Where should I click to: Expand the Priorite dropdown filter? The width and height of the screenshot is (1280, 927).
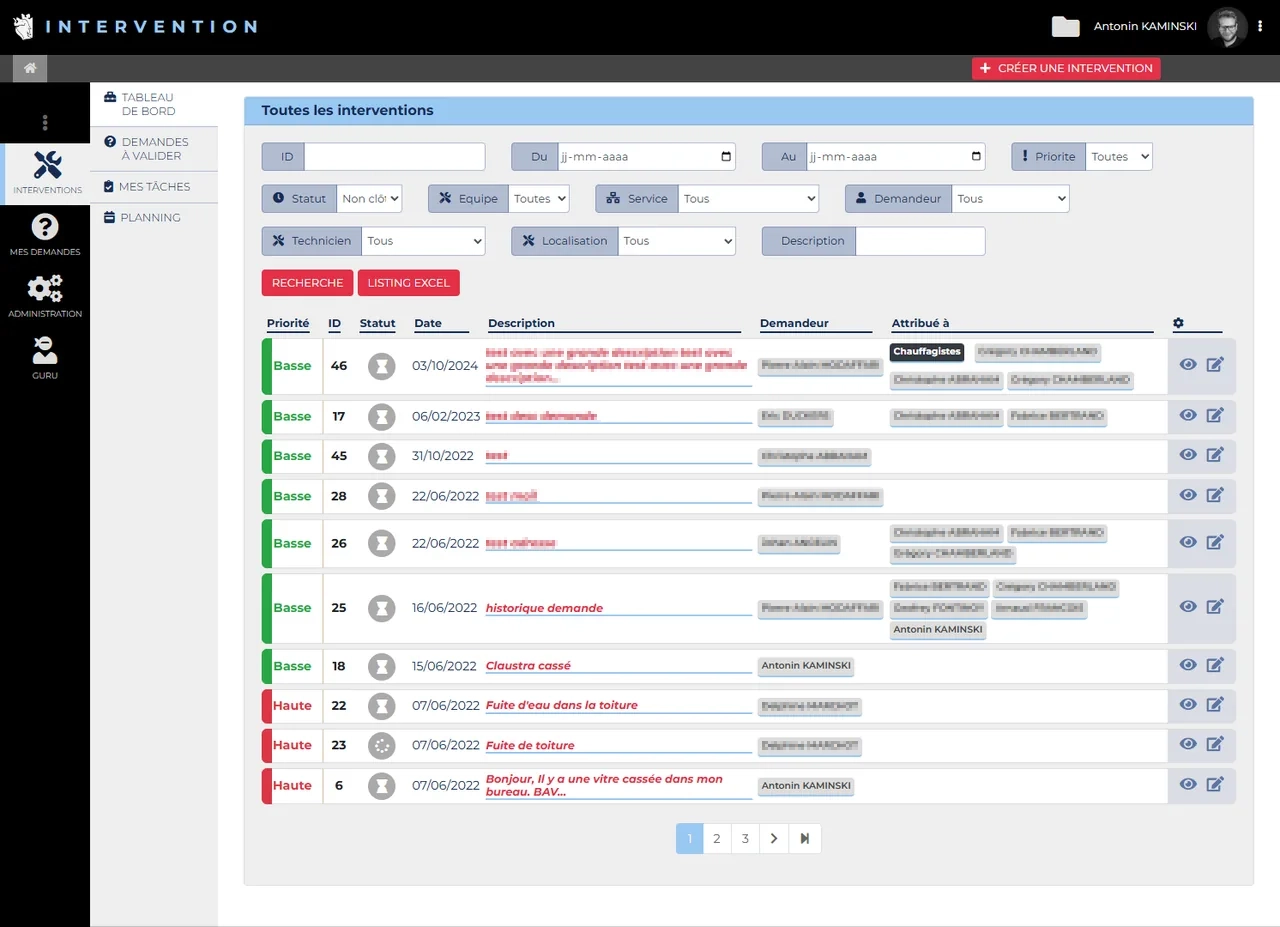coord(1119,157)
